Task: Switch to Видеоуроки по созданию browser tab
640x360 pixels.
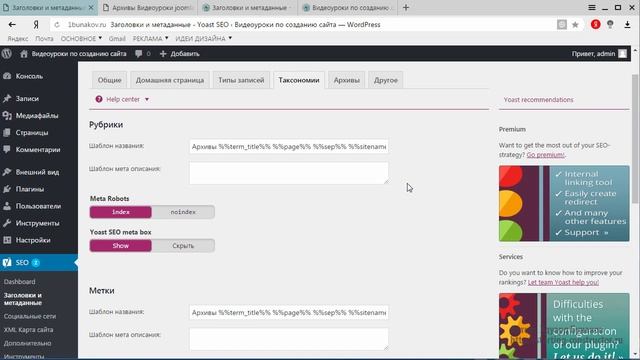Action: coord(347,7)
